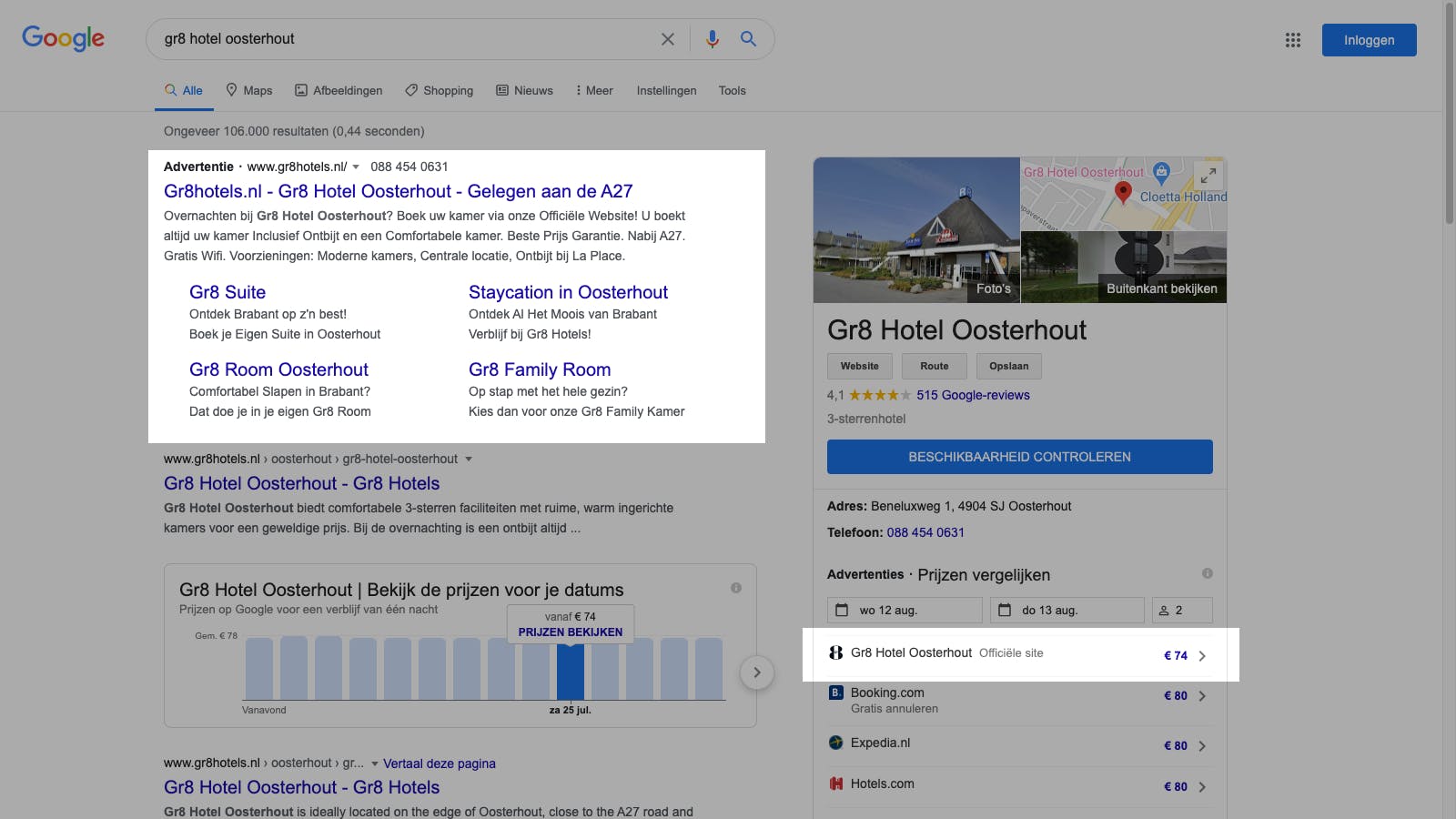Switch to the Afbeeldingen tab

click(339, 91)
